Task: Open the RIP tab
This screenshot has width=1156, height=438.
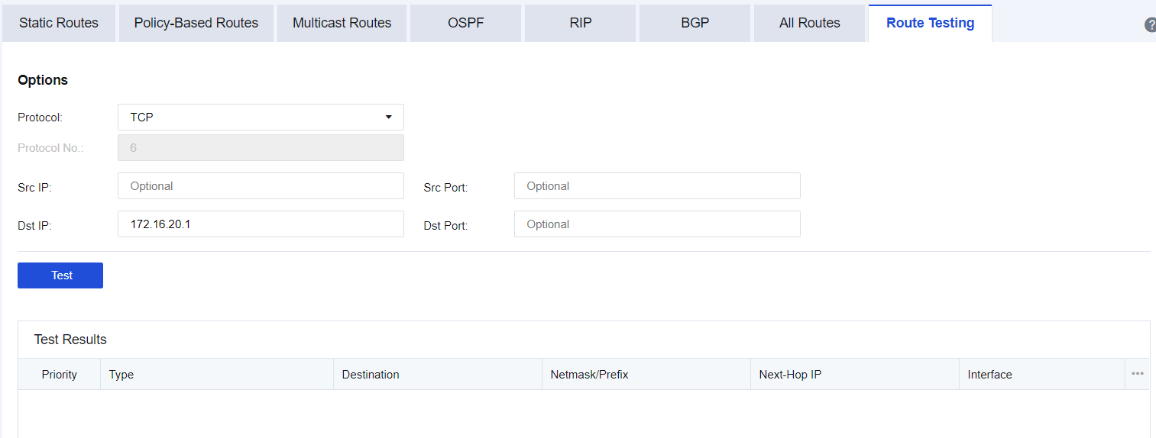Action: pos(580,23)
